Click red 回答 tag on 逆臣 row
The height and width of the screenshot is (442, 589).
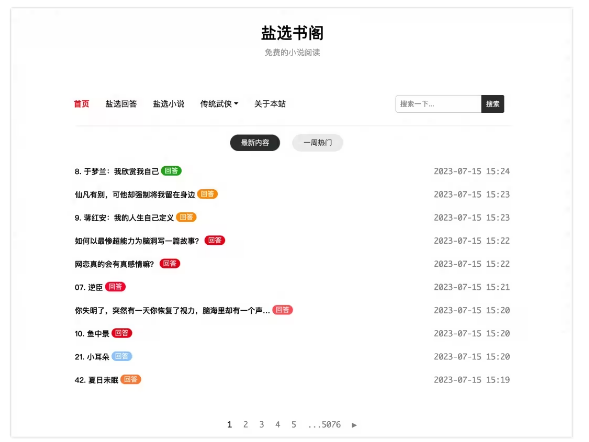pyautogui.click(x=115, y=287)
